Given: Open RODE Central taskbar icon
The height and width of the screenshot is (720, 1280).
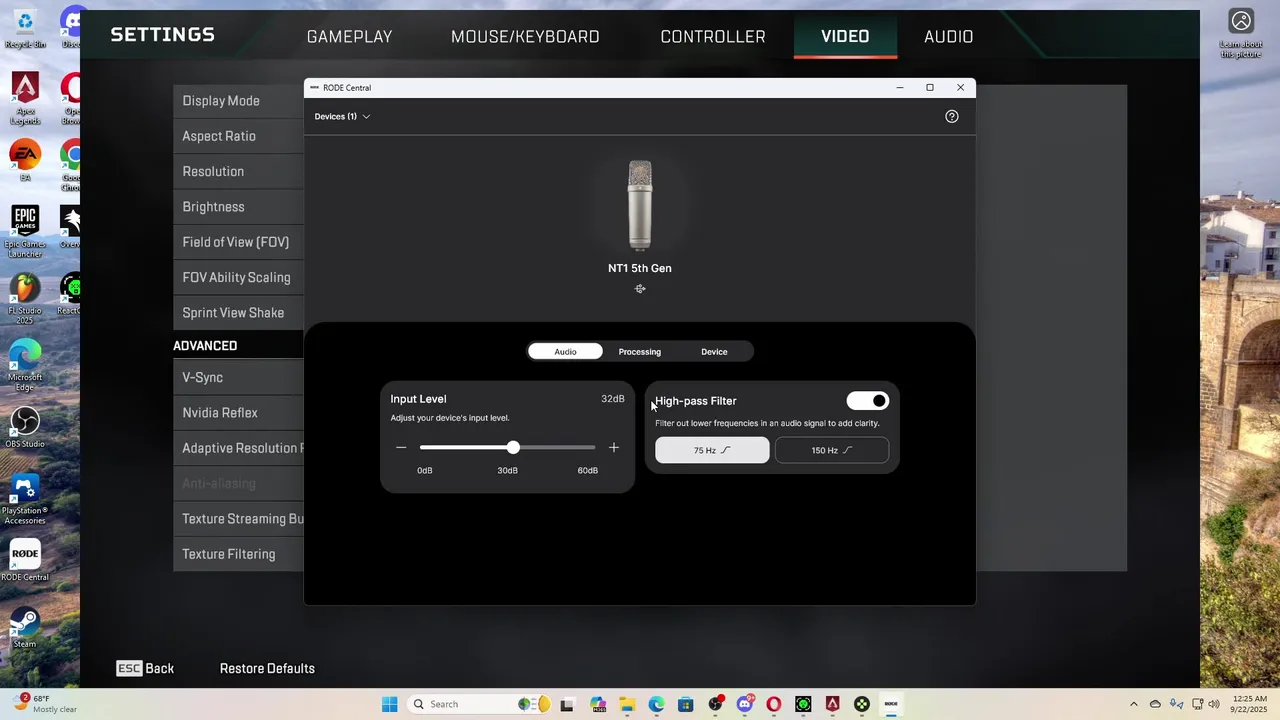Looking at the screenshot, I should [x=891, y=704].
